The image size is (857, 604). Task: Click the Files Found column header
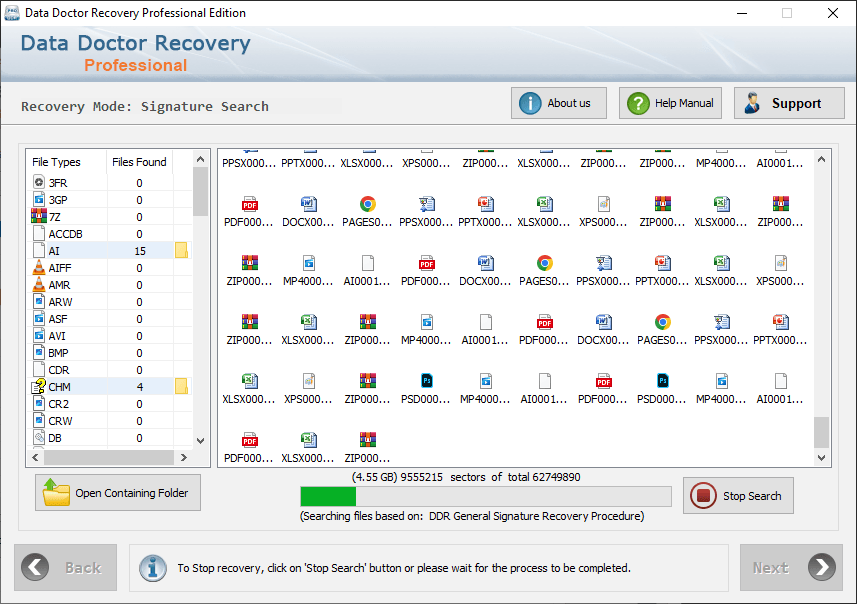coord(139,162)
